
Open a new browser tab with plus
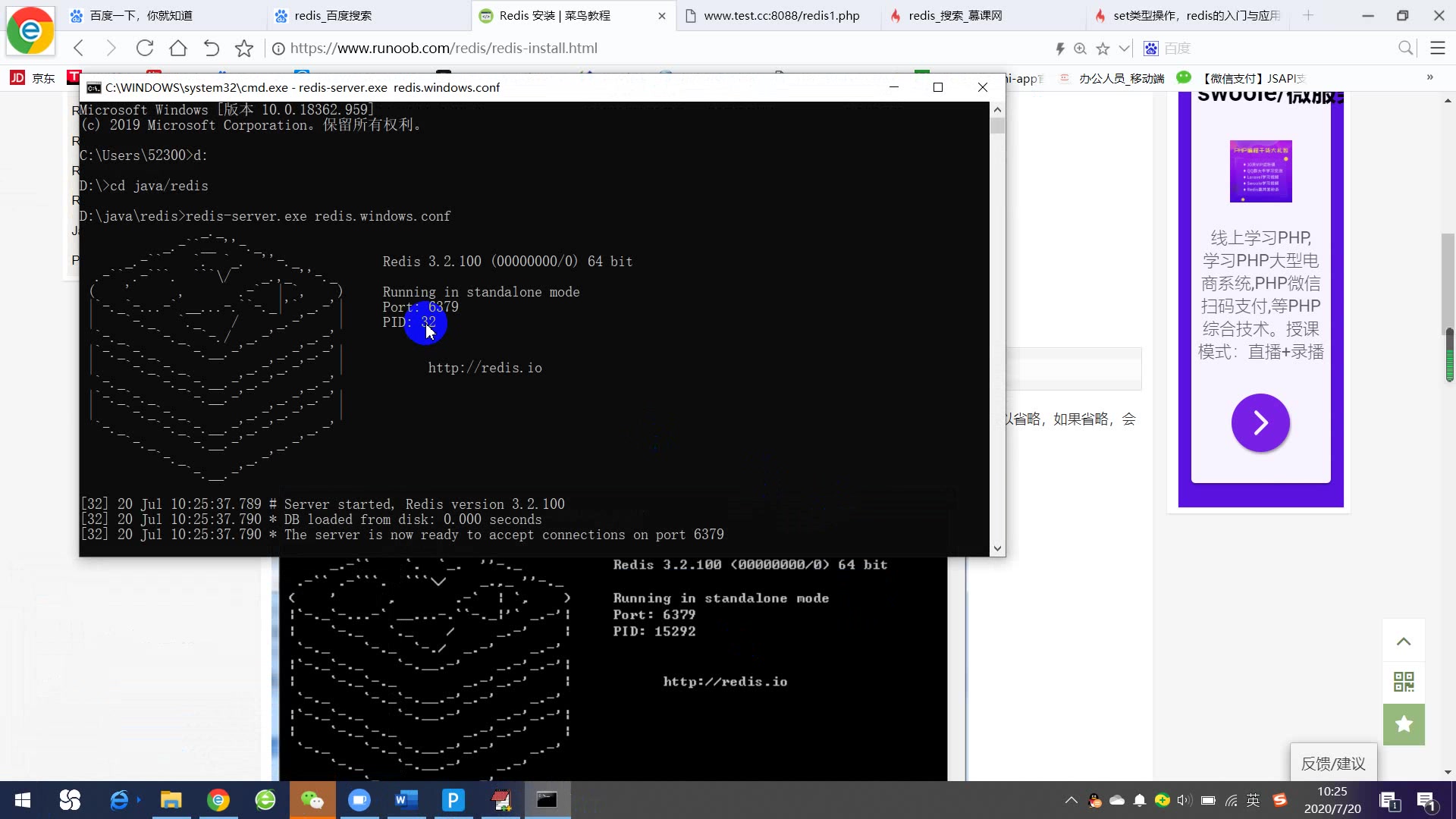pyautogui.click(x=1308, y=15)
